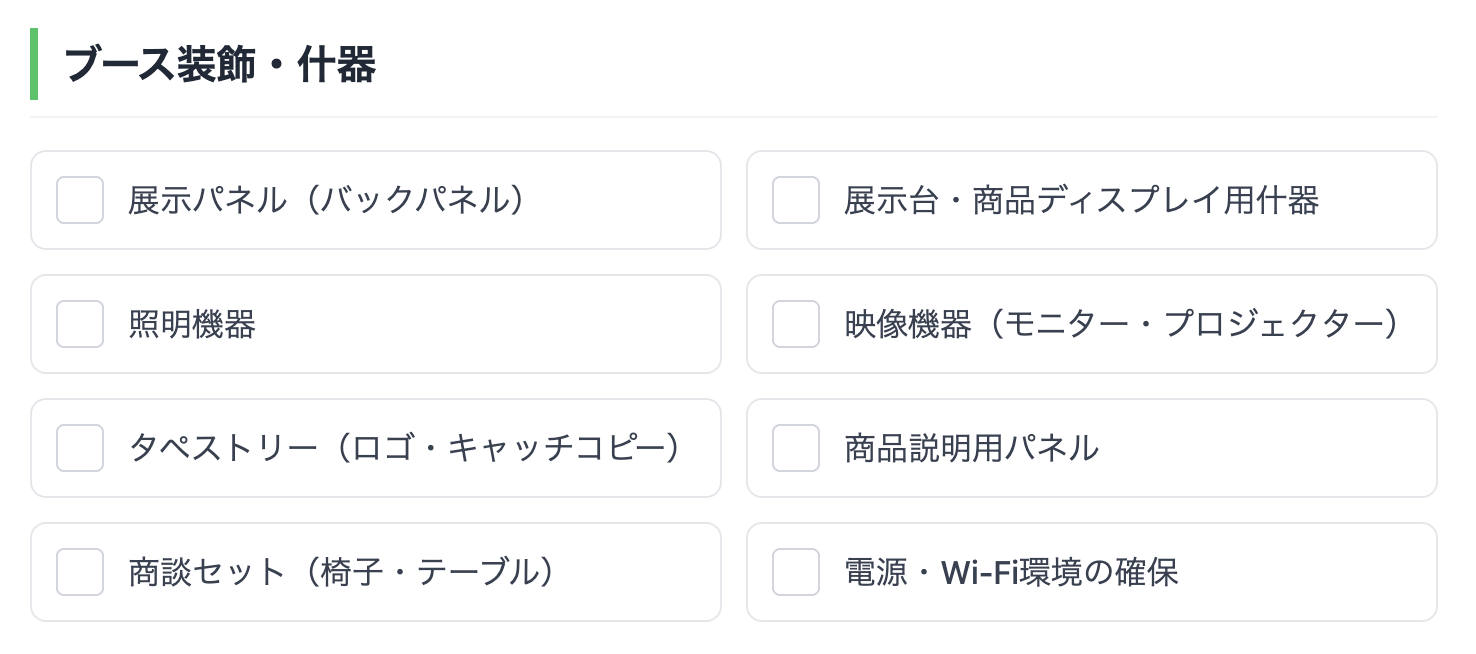
Task: Click the ブース装飾・什器 section heading
Action: 220,65
